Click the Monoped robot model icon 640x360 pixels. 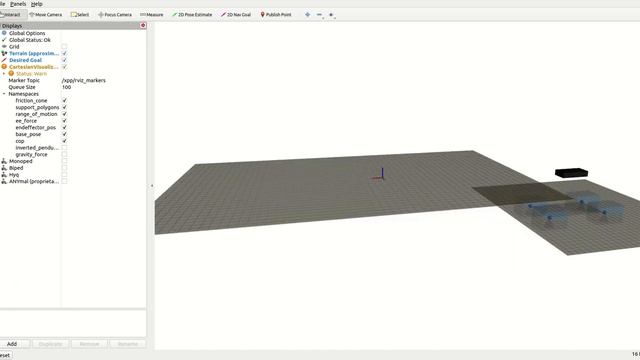[x=4, y=161]
